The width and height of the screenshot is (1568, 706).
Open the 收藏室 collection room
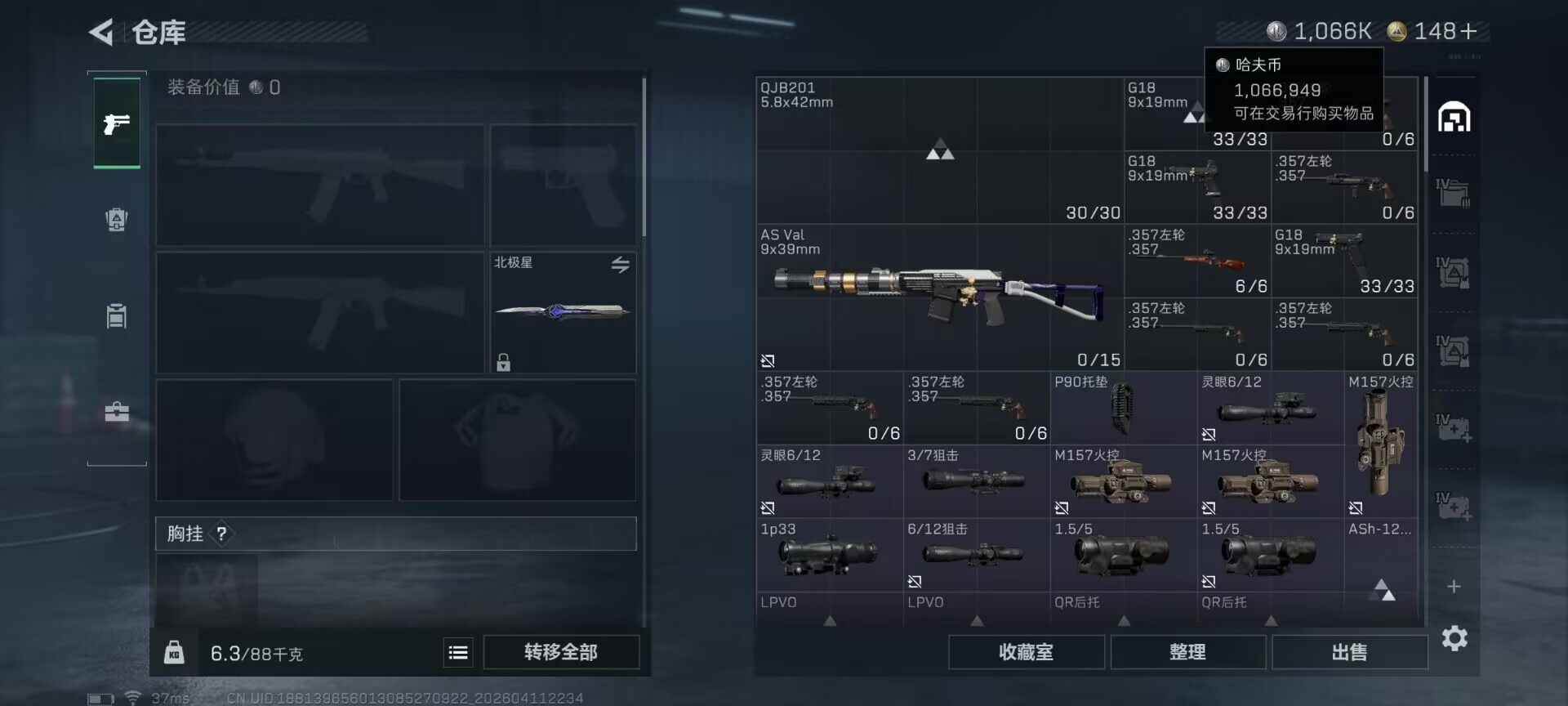click(1026, 652)
